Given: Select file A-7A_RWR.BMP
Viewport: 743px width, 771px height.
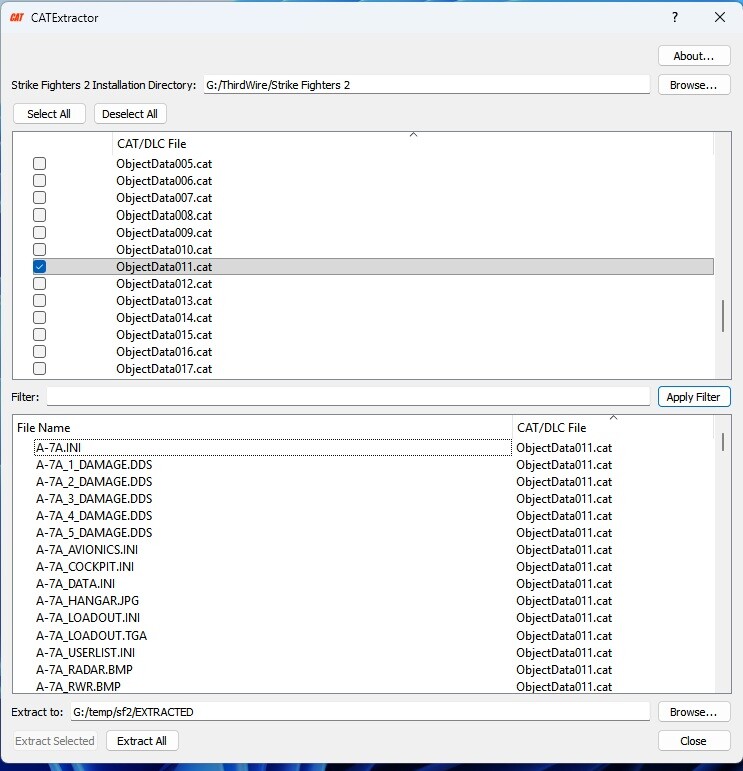Looking at the screenshot, I should point(78,686).
